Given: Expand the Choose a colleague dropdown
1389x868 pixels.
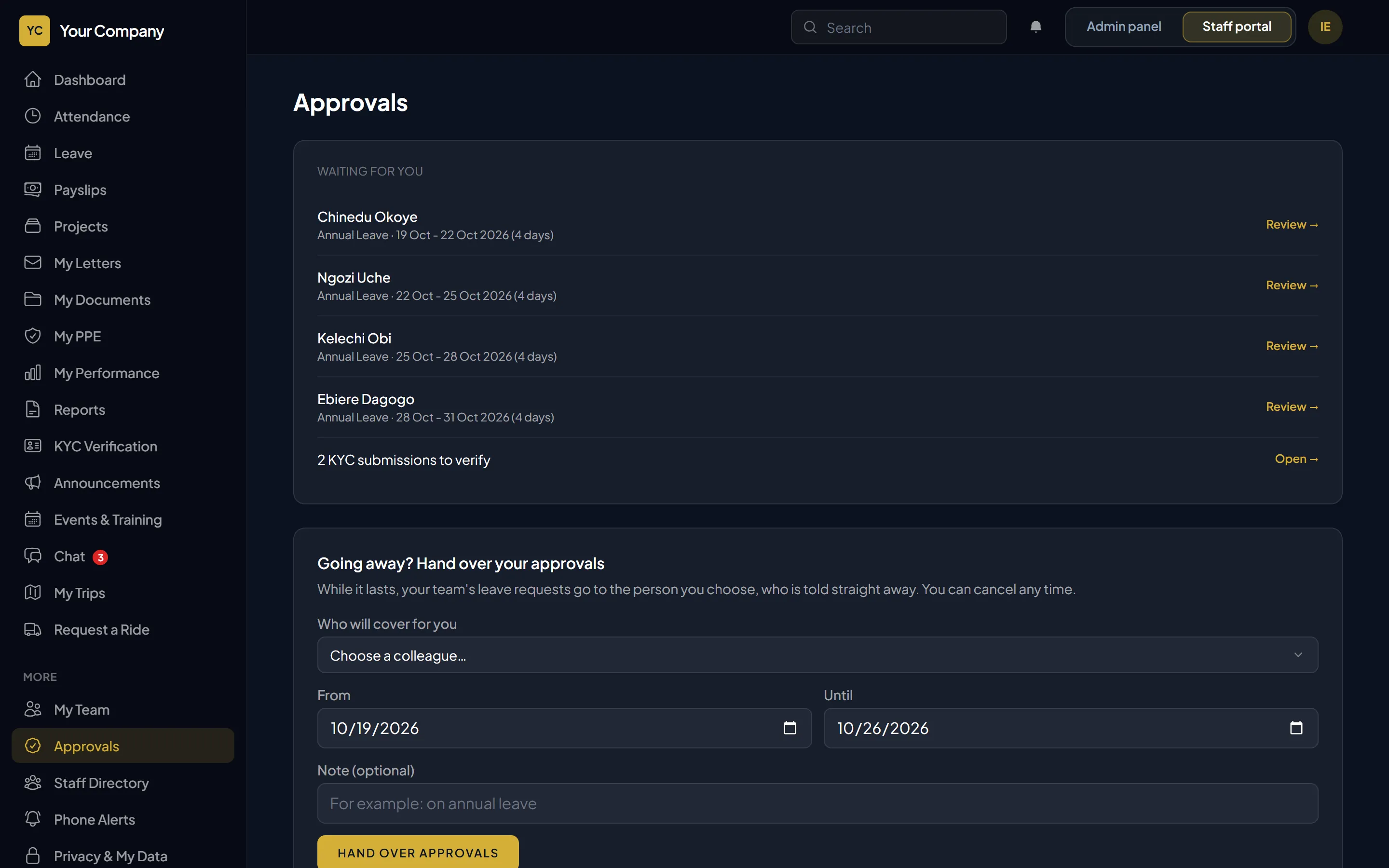Looking at the screenshot, I should click(x=817, y=655).
